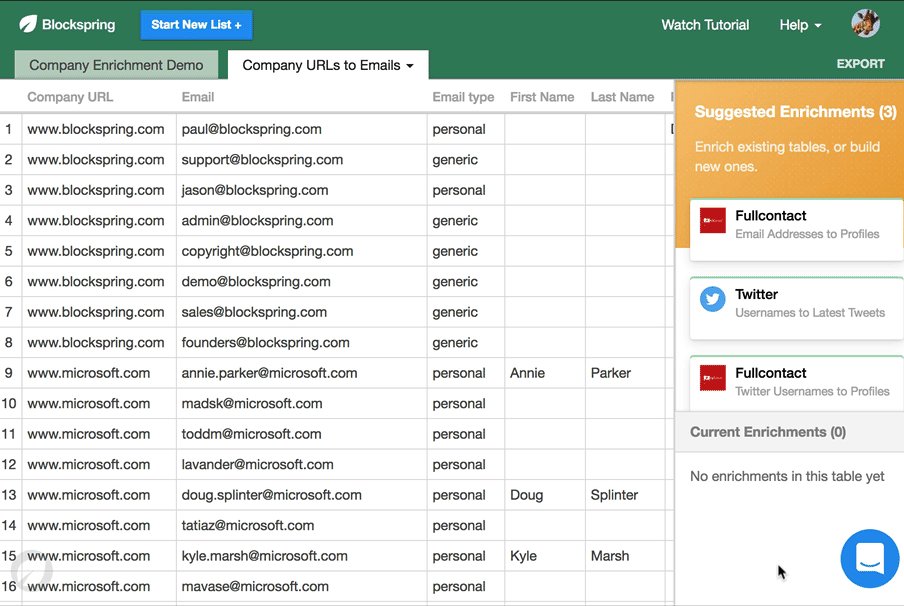Select cell paul@blockspring.com
This screenshot has width=904, height=606.
coord(302,129)
